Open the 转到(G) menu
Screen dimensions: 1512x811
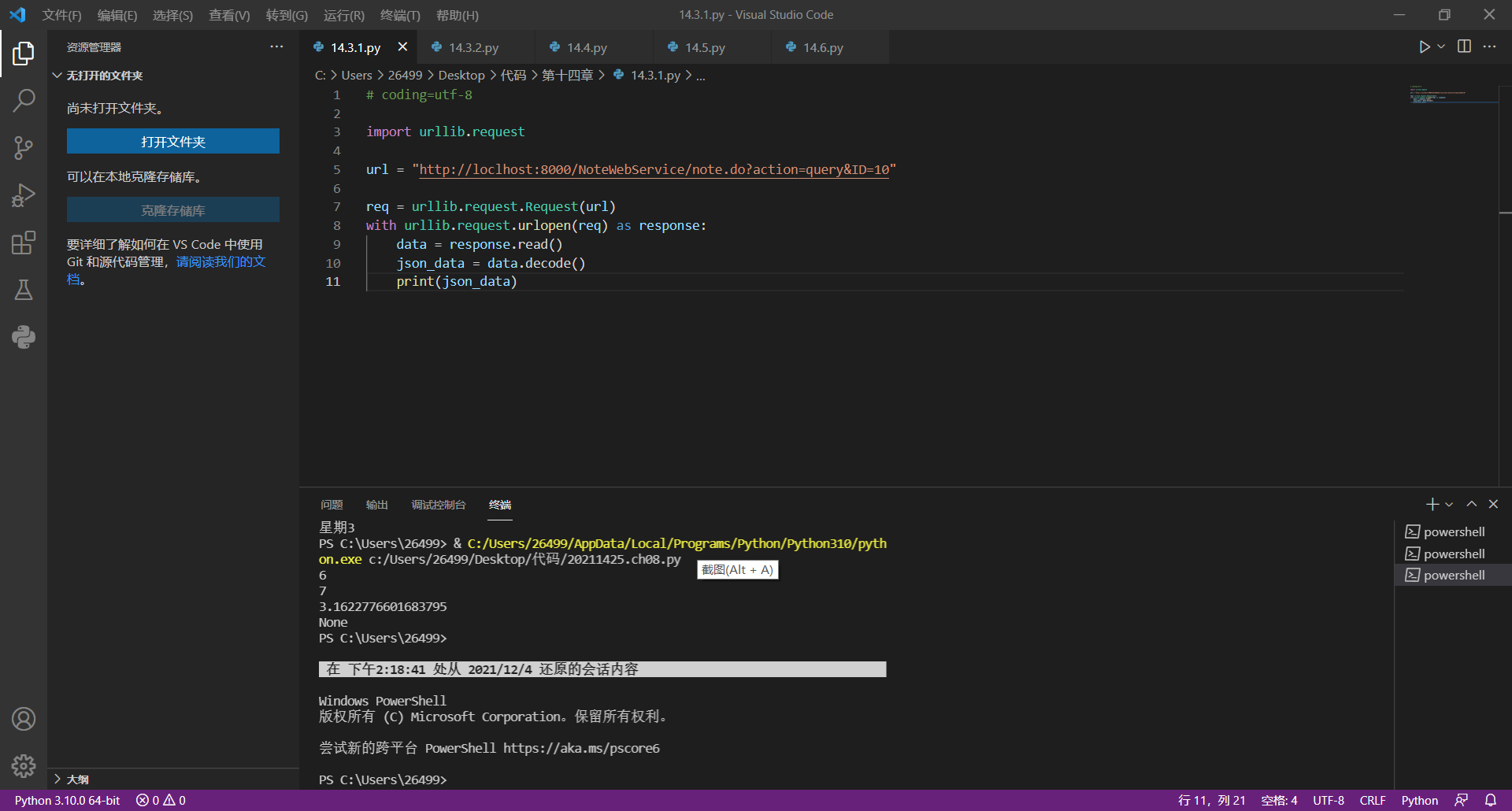pyautogui.click(x=287, y=15)
